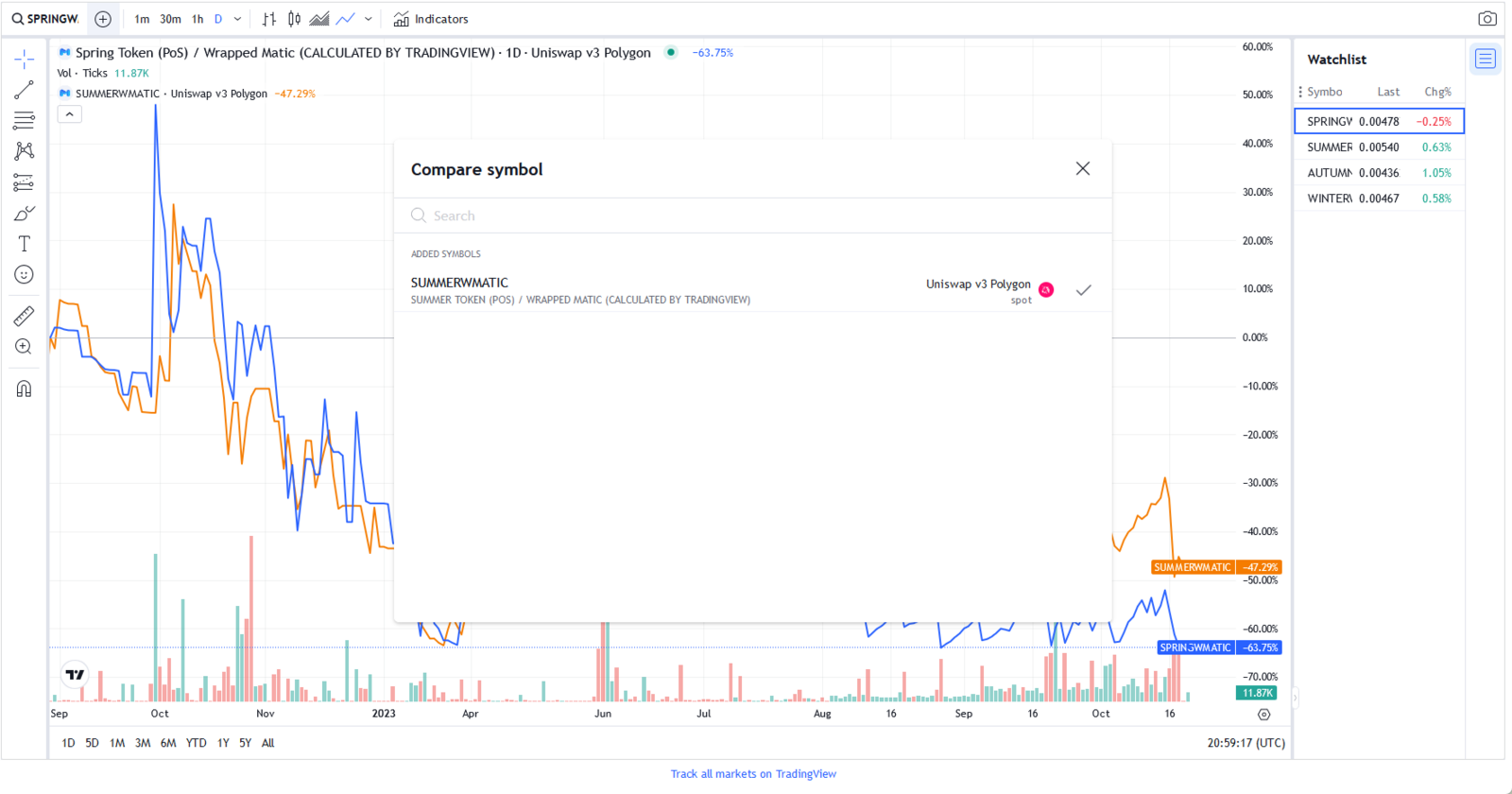This screenshot has width=1512, height=794.
Task: Select the trend line drawing tool
Action: 24,90
